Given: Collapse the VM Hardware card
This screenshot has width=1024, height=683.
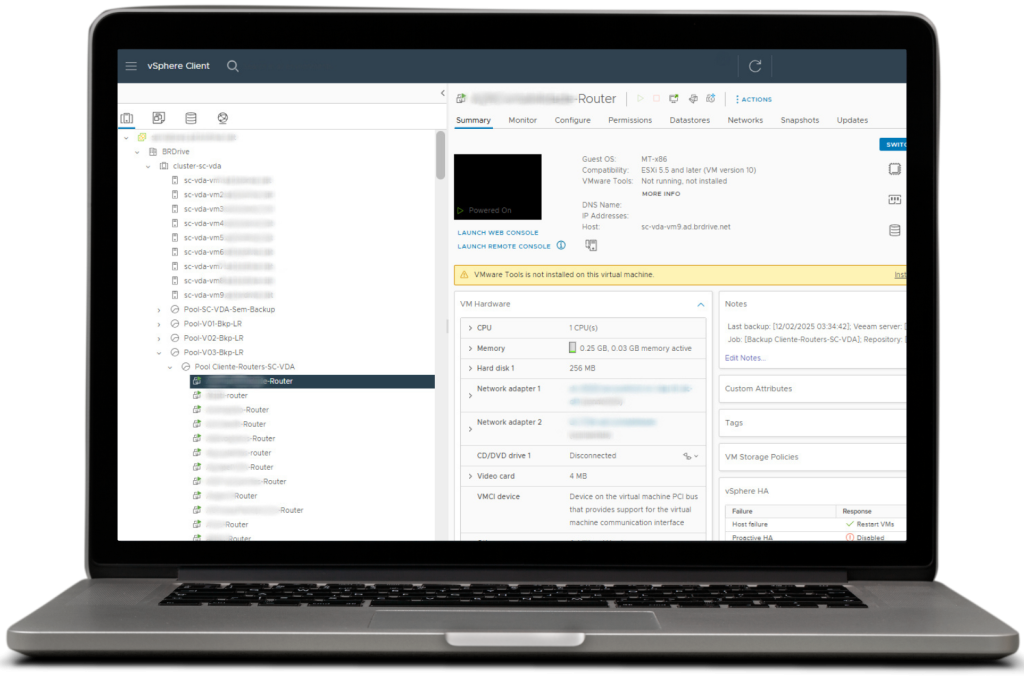Looking at the screenshot, I should pyautogui.click(x=700, y=304).
